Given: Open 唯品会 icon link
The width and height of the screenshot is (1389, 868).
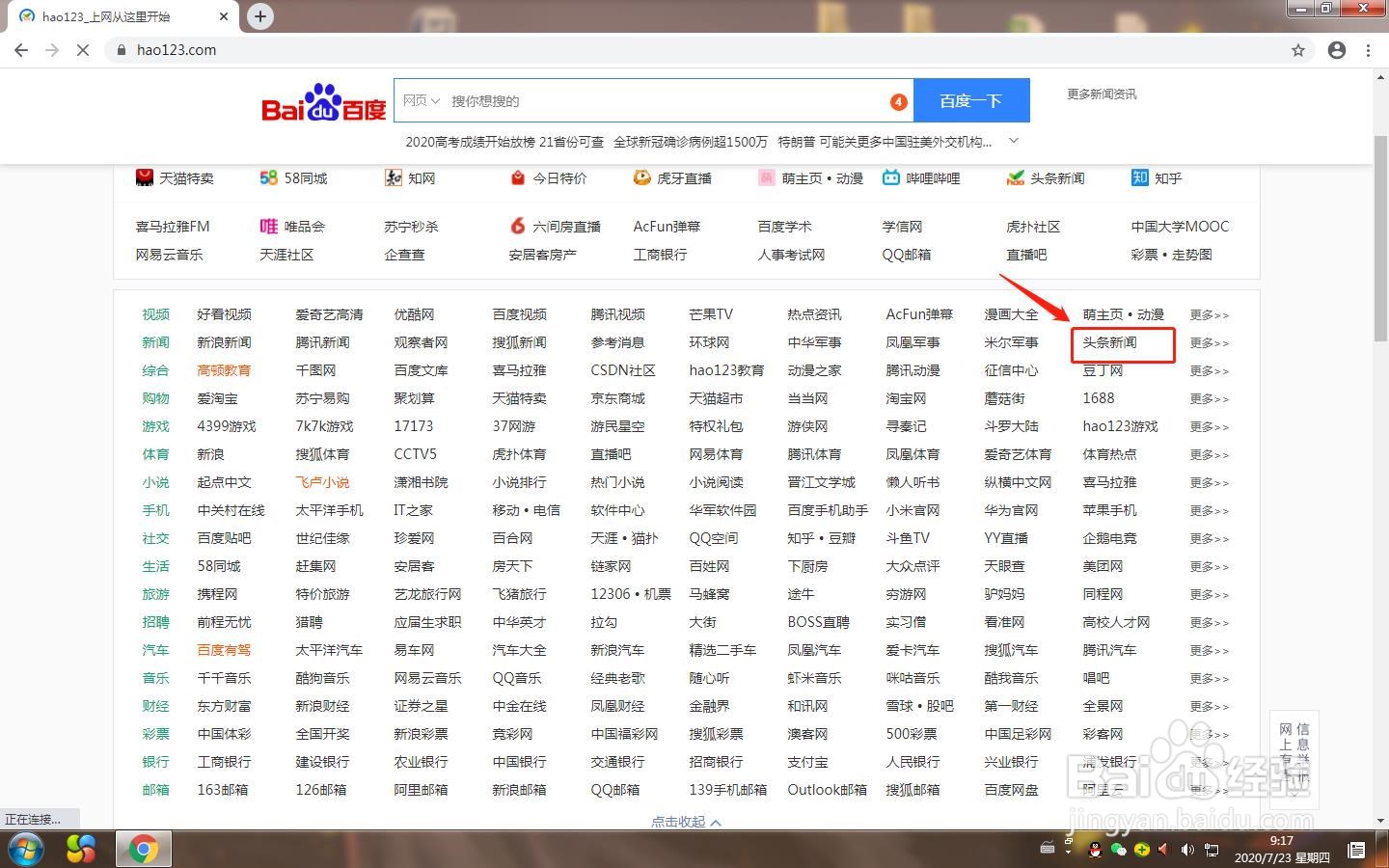Looking at the screenshot, I should [x=268, y=226].
